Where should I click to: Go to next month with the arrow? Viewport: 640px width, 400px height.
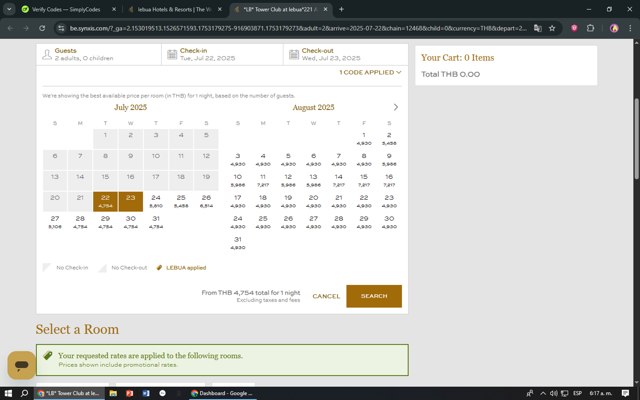396,107
